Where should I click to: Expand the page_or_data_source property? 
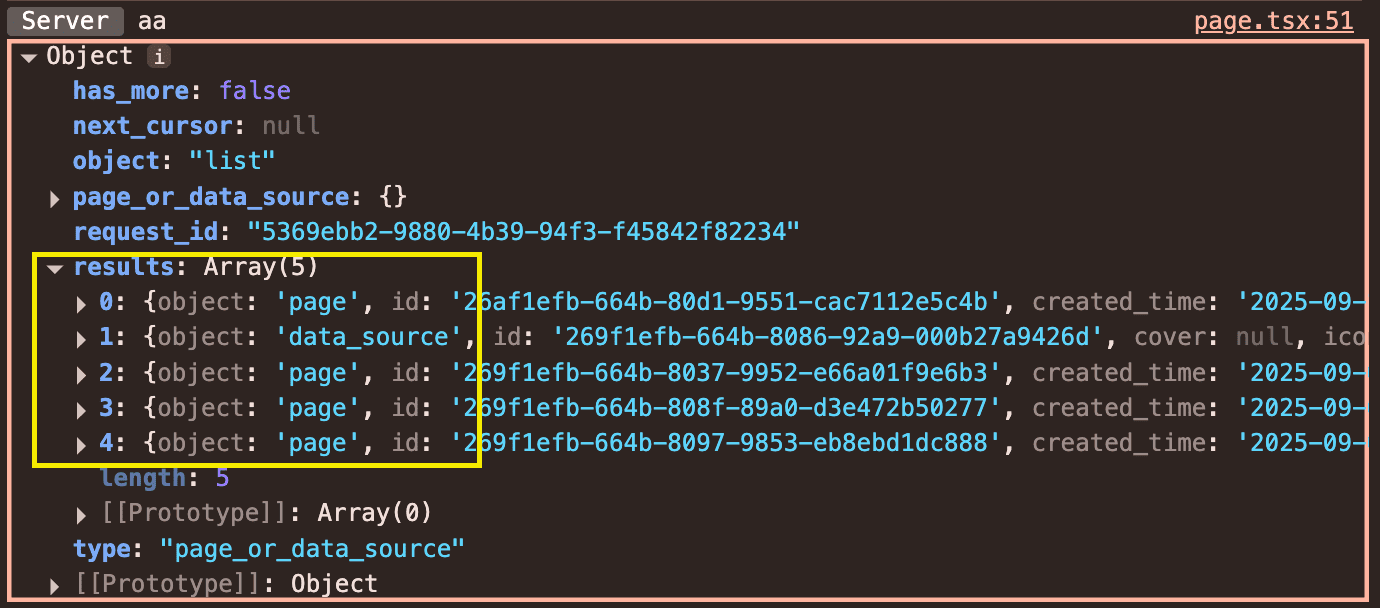click(x=55, y=198)
